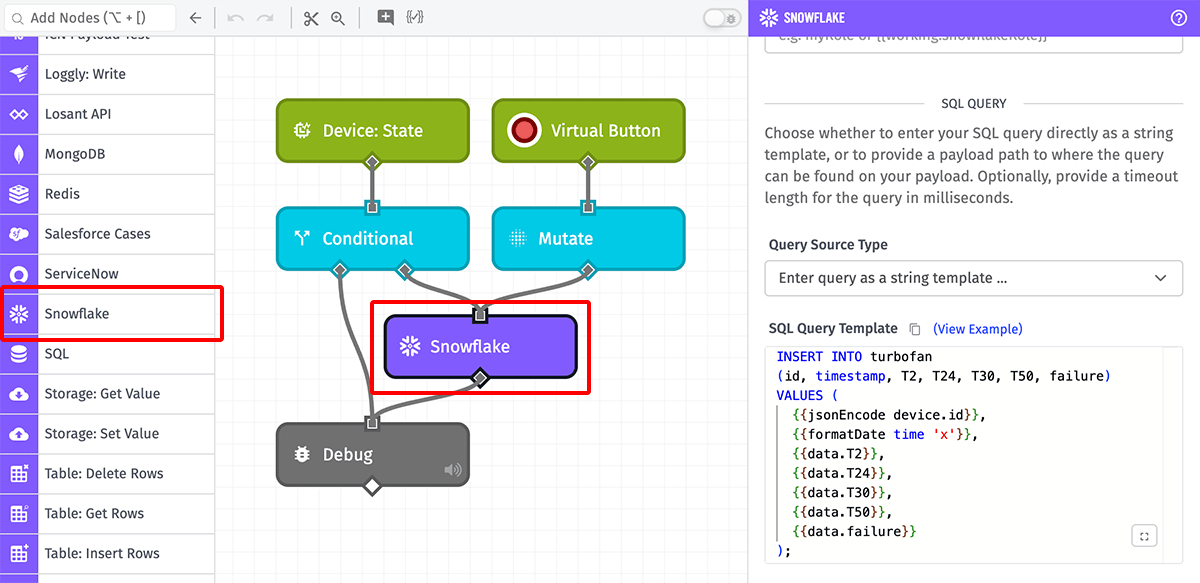Viewport: 1200px width, 583px height.
Task: Click the Debug node's bottom output port
Action: [x=372, y=487]
